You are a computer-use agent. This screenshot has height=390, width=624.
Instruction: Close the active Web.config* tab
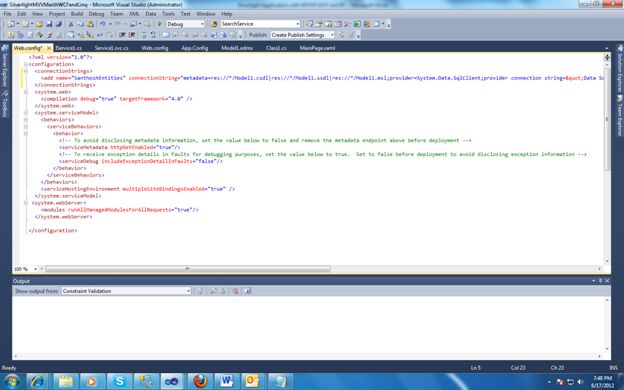(x=49, y=48)
